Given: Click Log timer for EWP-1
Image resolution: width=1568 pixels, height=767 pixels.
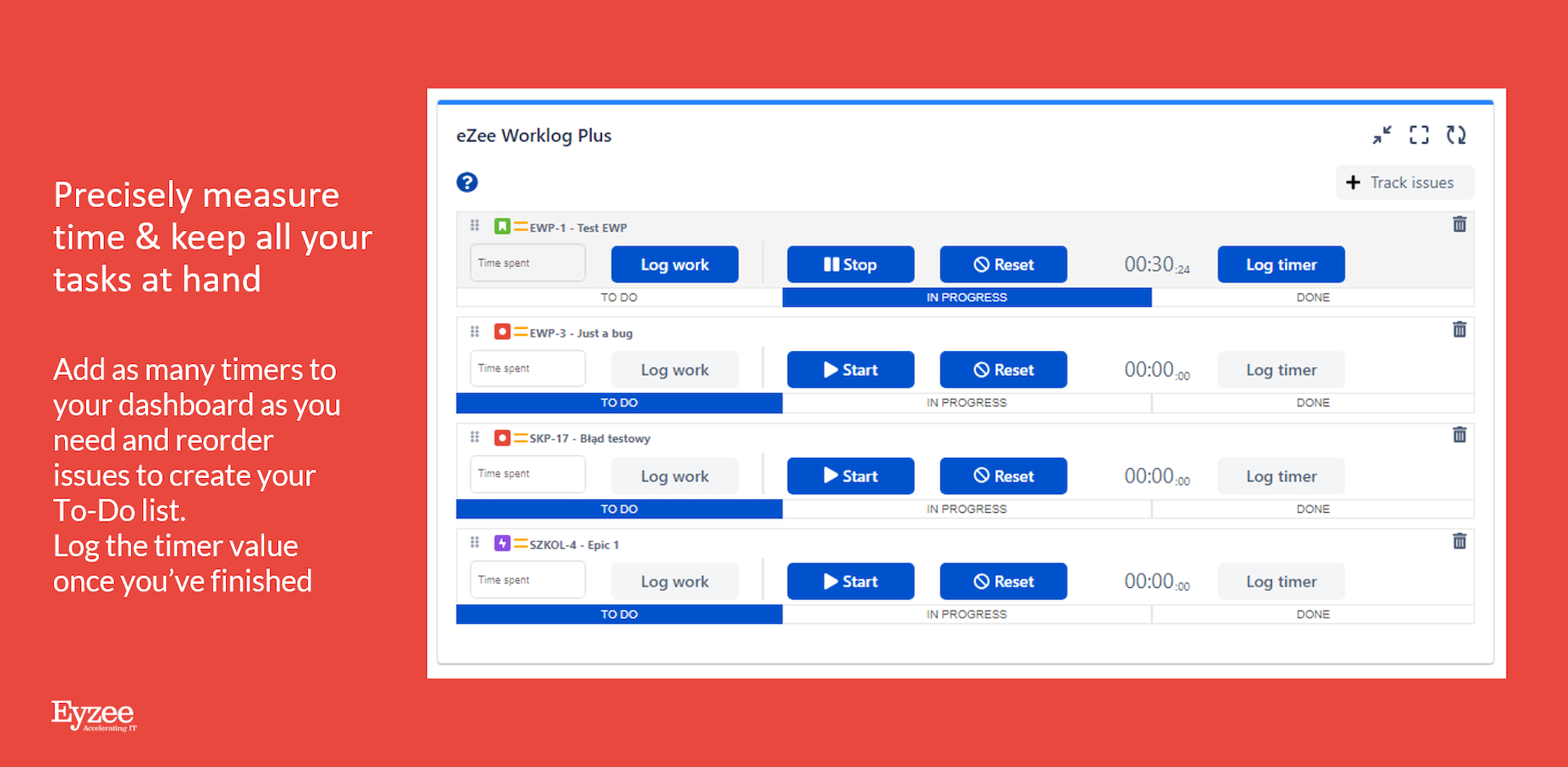Looking at the screenshot, I should pyautogui.click(x=1282, y=264).
